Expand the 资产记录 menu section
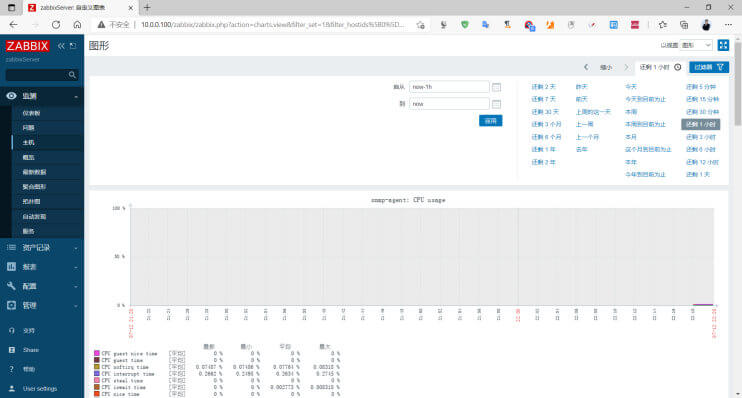The width and height of the screenshot is (742, 398). (76, 248)
